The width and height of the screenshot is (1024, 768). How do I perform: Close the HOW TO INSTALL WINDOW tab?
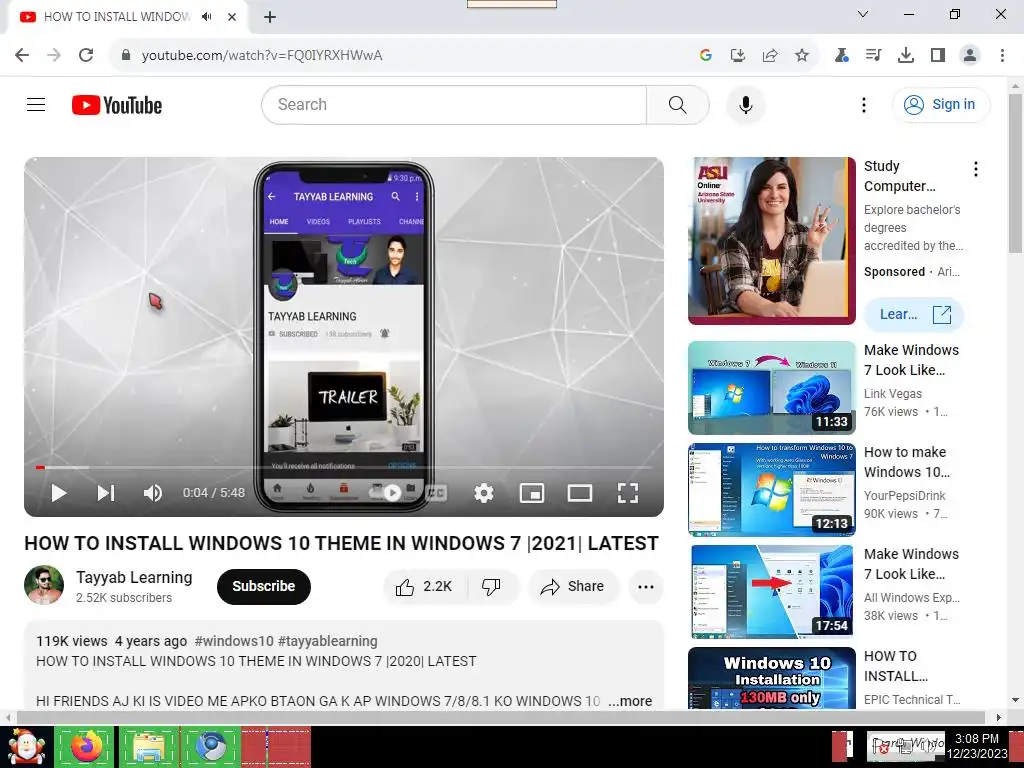232,17
